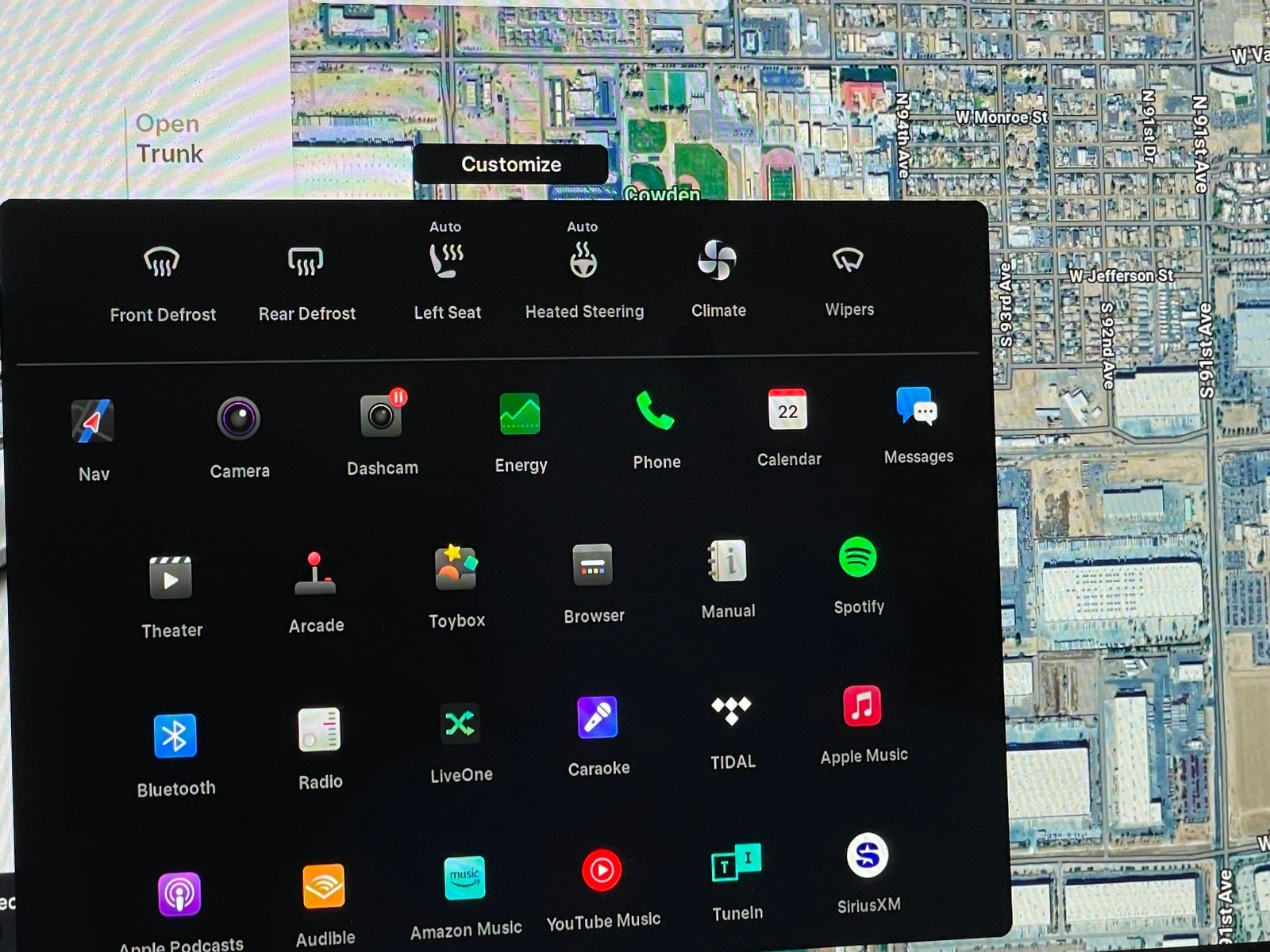The image size is (1270, 952).
Task: Launch YouTube Music
Action: 602,870
